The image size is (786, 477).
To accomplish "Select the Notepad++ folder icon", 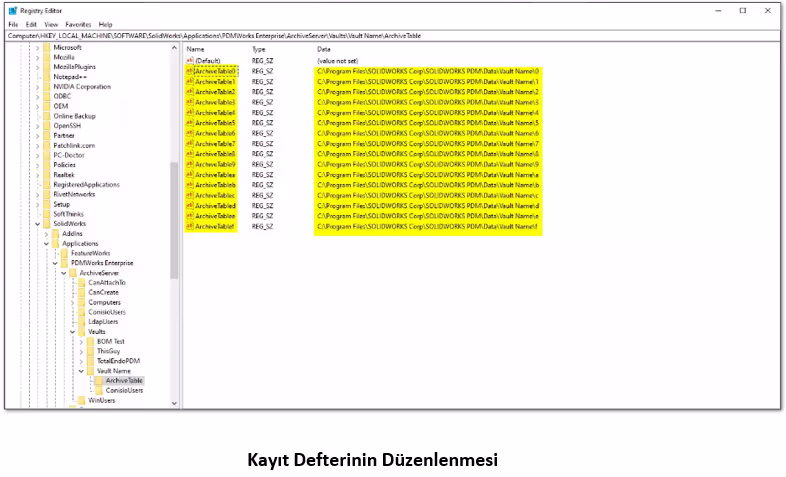I will tap(47, 77).
